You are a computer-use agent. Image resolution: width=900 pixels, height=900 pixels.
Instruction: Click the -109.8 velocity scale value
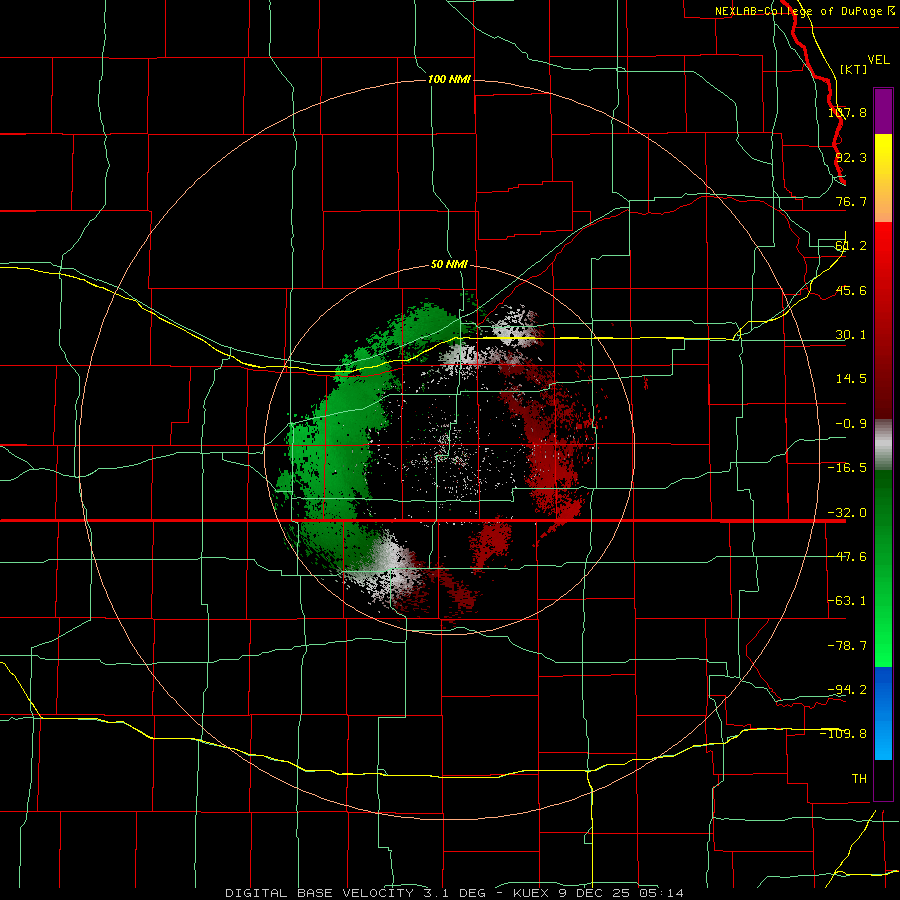(x=844, y=734)
